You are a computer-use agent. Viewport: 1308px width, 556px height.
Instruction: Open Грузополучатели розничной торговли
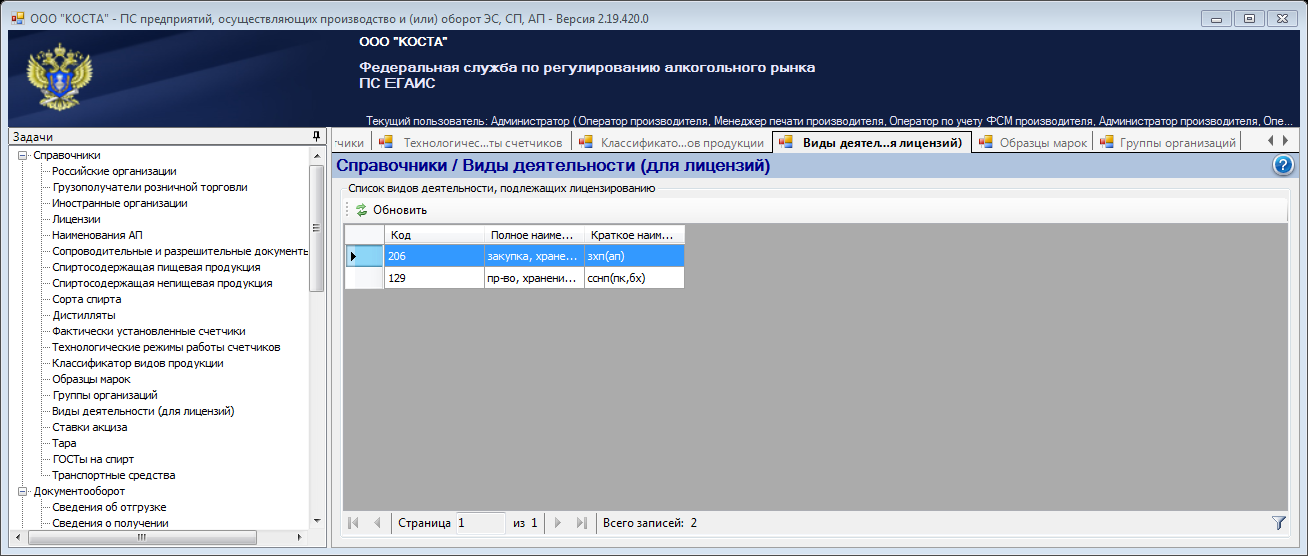[x=150, y=187]
